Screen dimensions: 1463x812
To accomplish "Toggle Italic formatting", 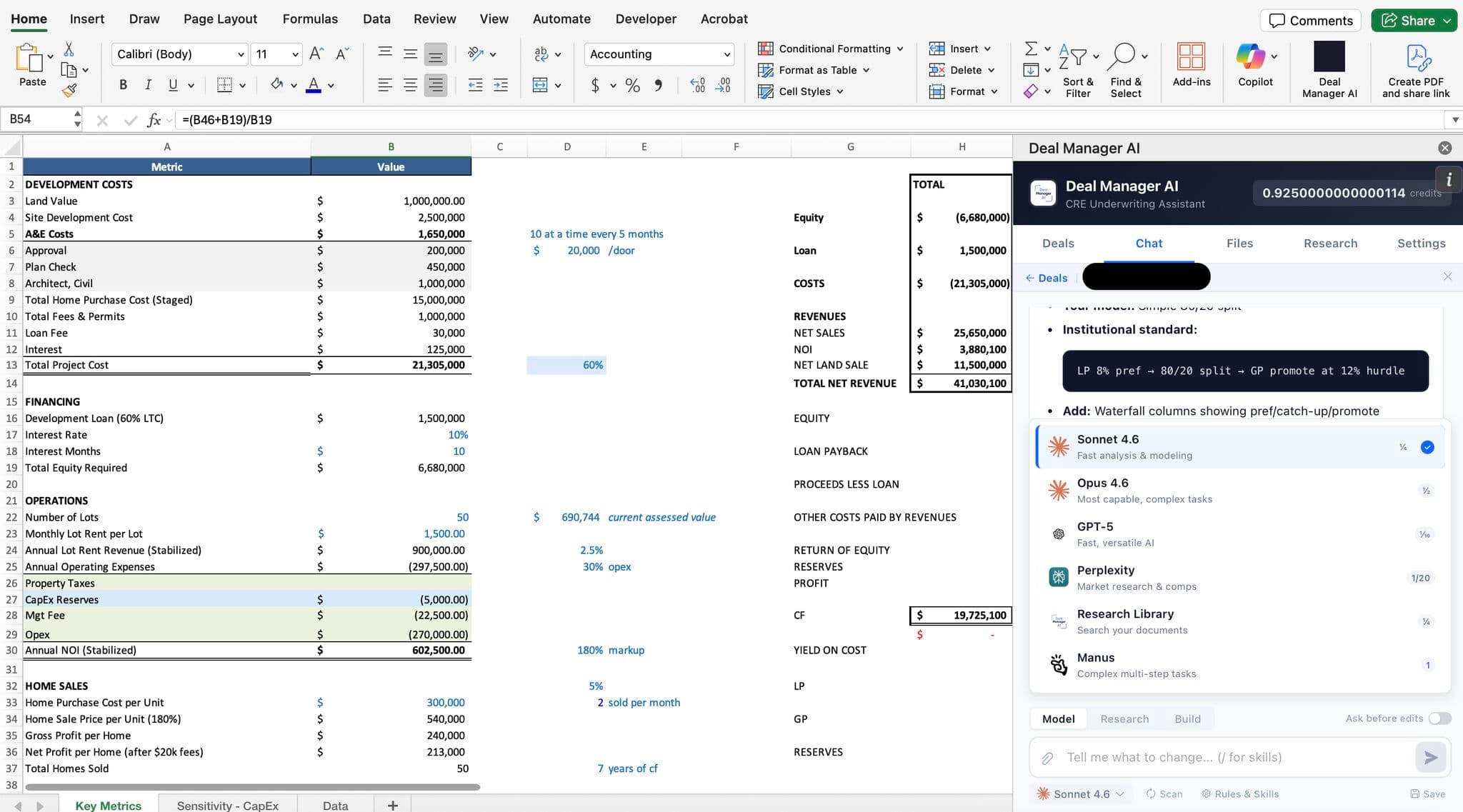I will (x=148, y=85).
